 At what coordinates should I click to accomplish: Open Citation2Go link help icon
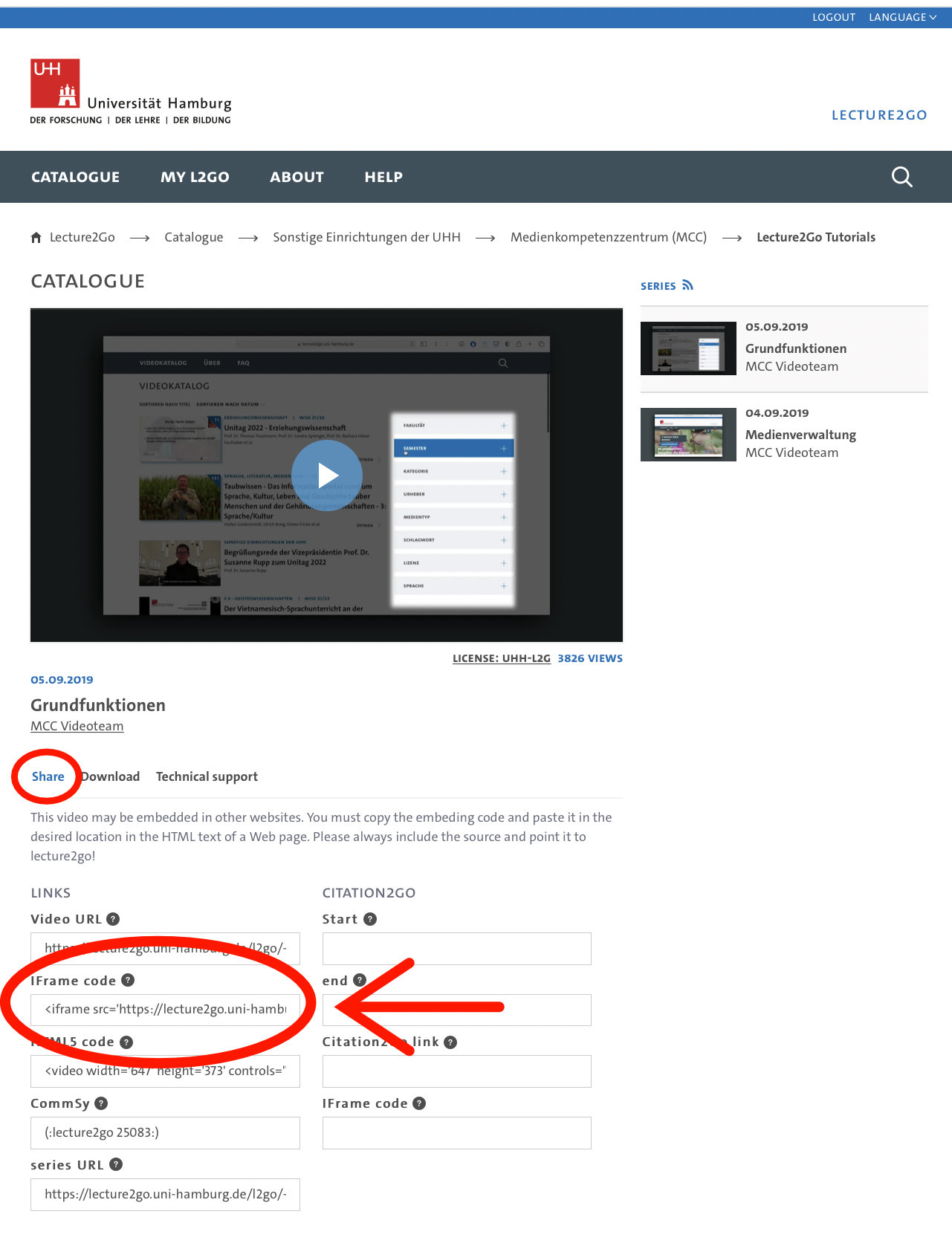point(450,1042)
